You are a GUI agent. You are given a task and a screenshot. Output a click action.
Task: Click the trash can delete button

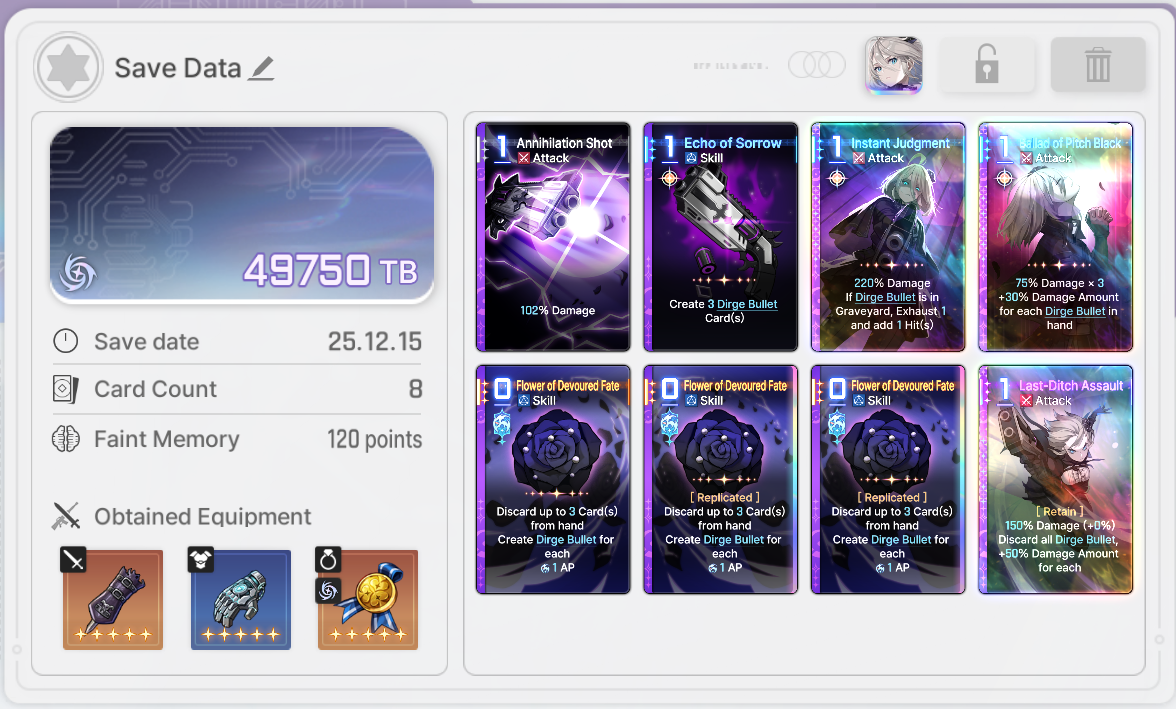click(x=1098, y=65)
